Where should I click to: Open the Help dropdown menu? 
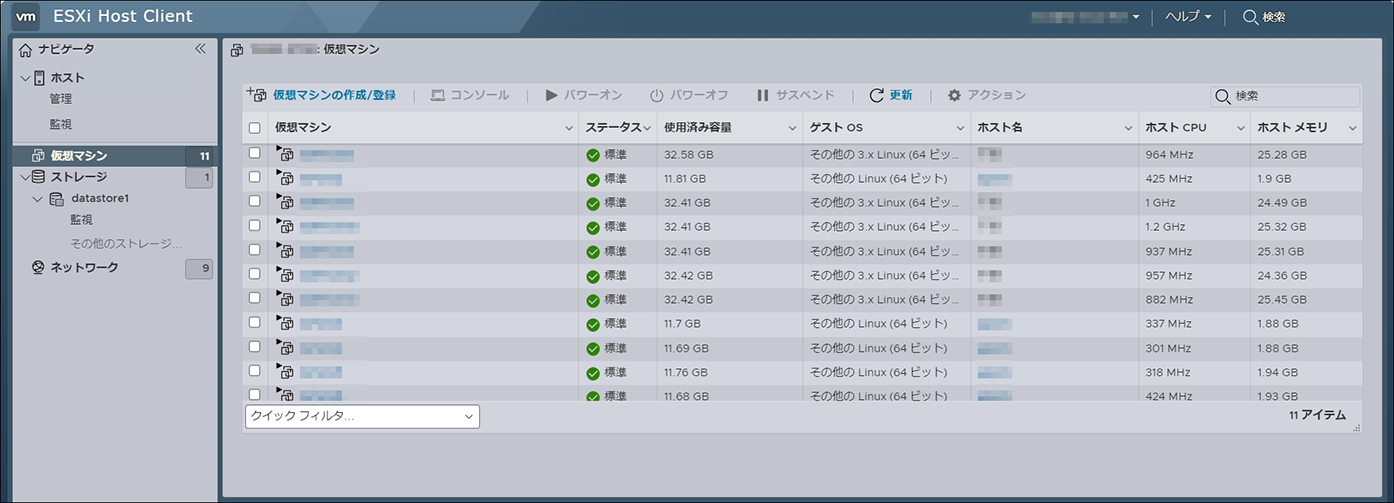coord(1188,17)
